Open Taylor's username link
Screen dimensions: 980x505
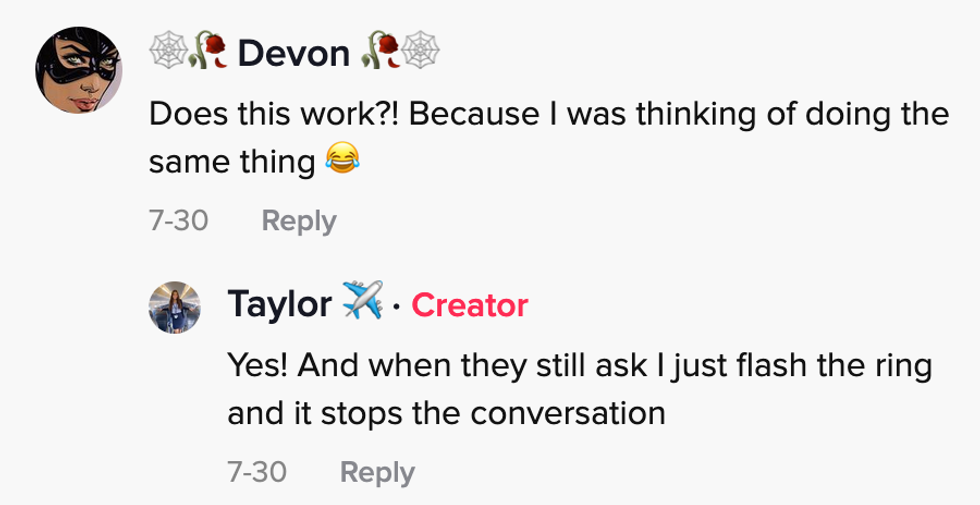(x=280, y=305)
